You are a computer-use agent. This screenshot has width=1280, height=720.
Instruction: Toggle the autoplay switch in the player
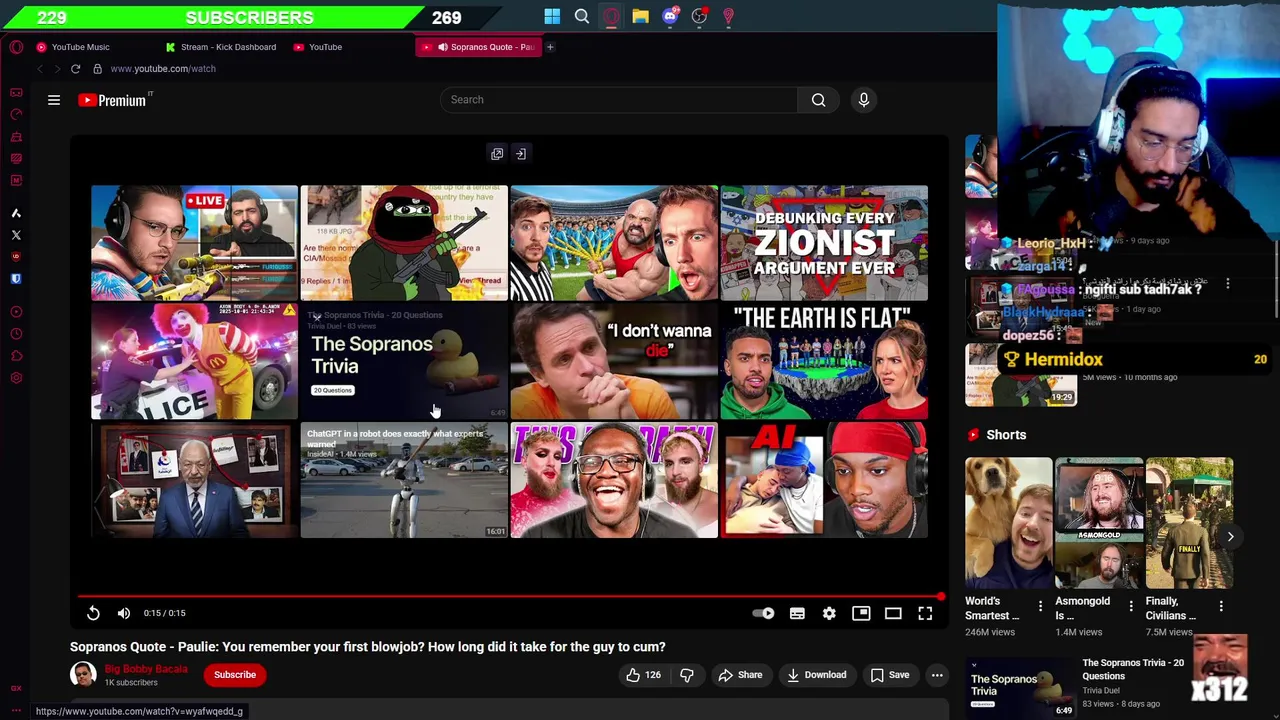click(x=763, y=613)
